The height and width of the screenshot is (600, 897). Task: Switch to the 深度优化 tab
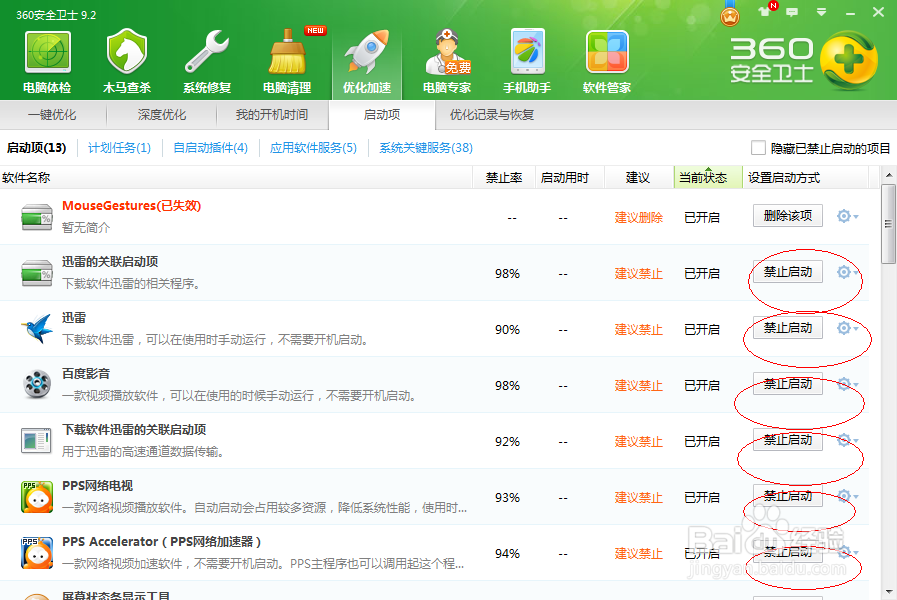coord(162,115)
